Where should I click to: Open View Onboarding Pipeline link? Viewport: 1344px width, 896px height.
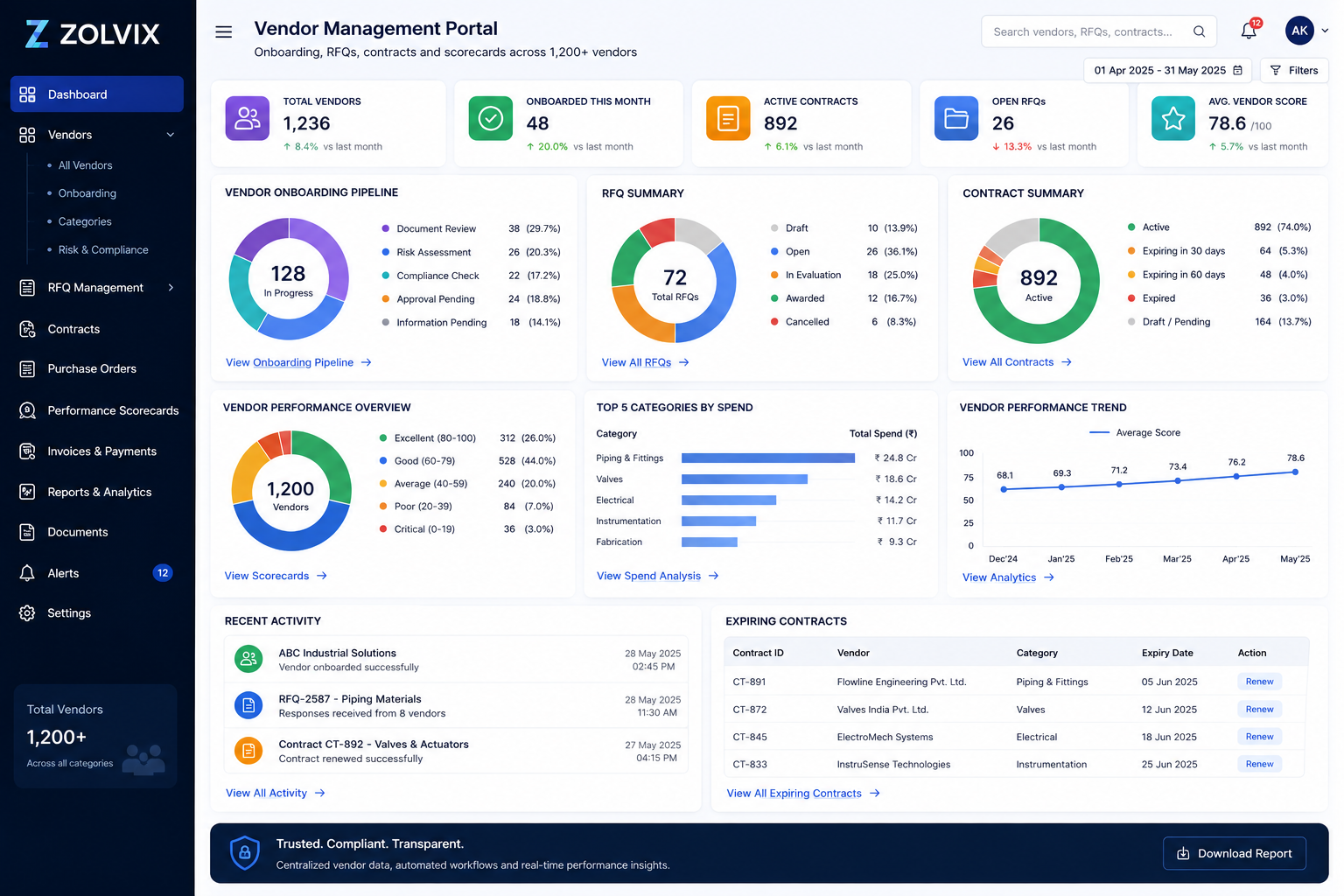click(298, 362)
